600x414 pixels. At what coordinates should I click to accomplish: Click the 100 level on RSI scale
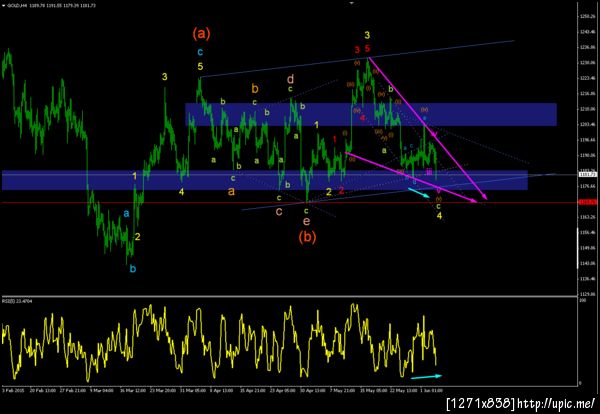(582, 301)
